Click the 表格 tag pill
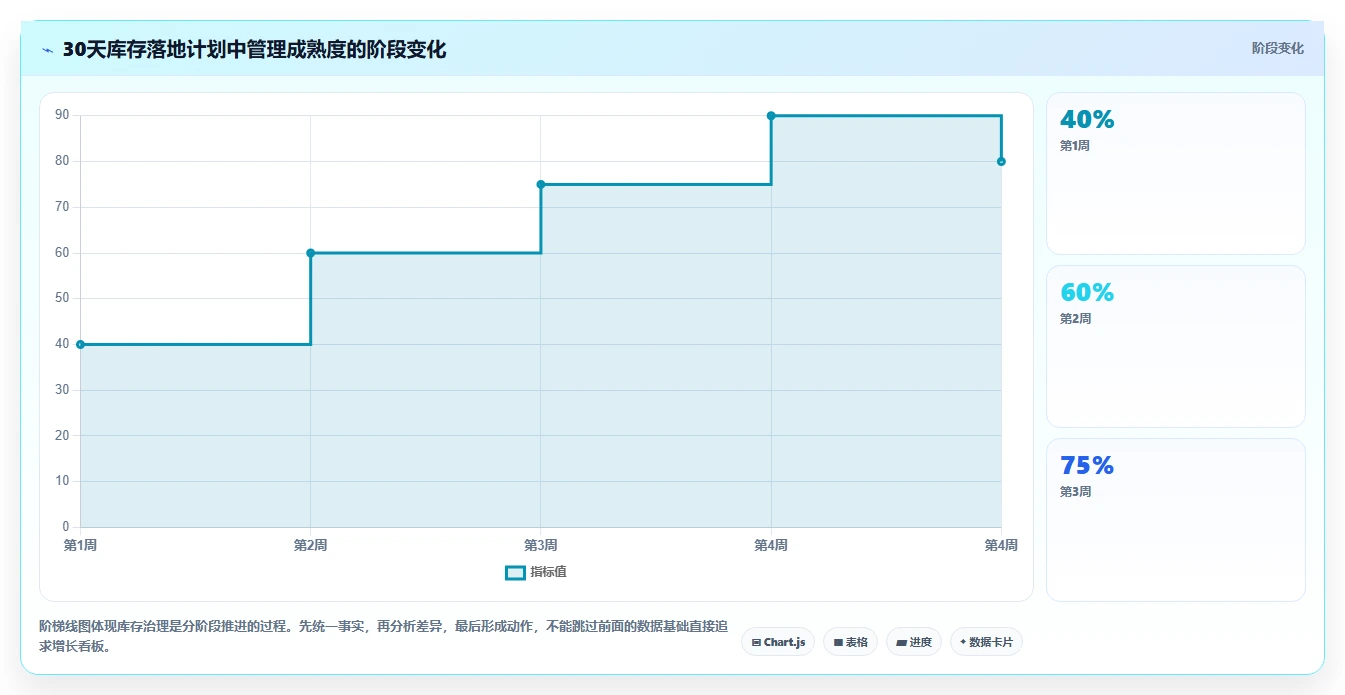This screenshot has width=1345, height=695. click(x=850, y=642)
